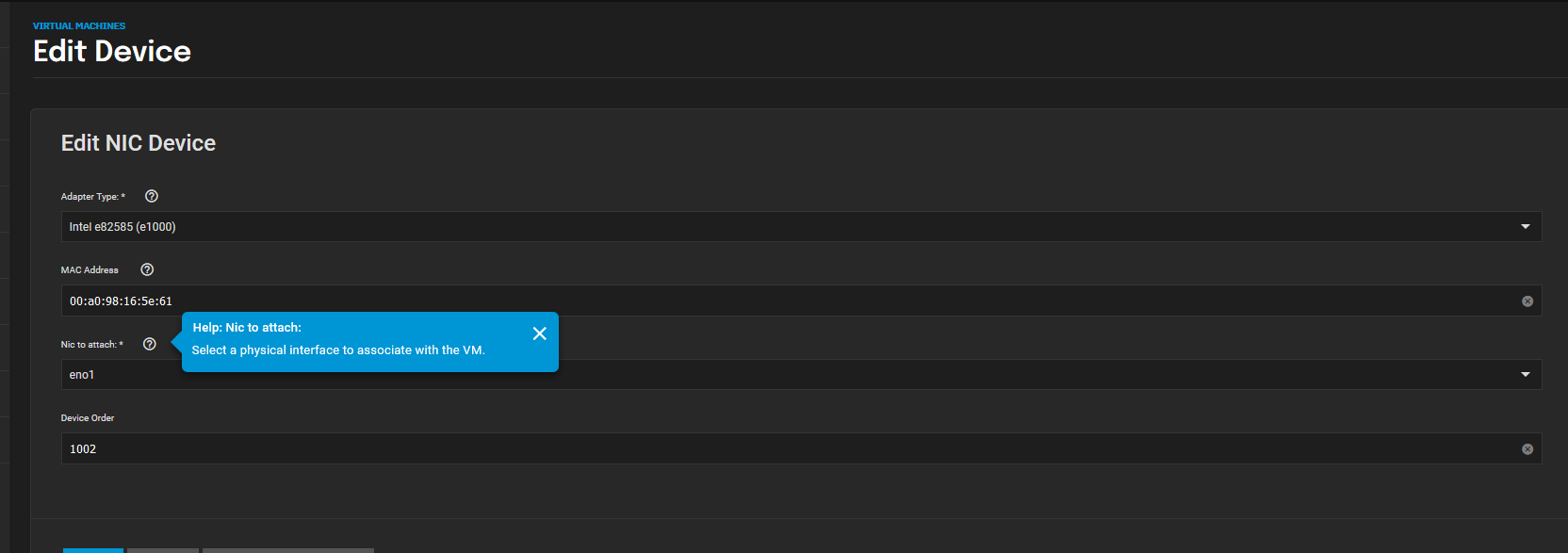Open the eno1 interface selection box

coord(801,375)
